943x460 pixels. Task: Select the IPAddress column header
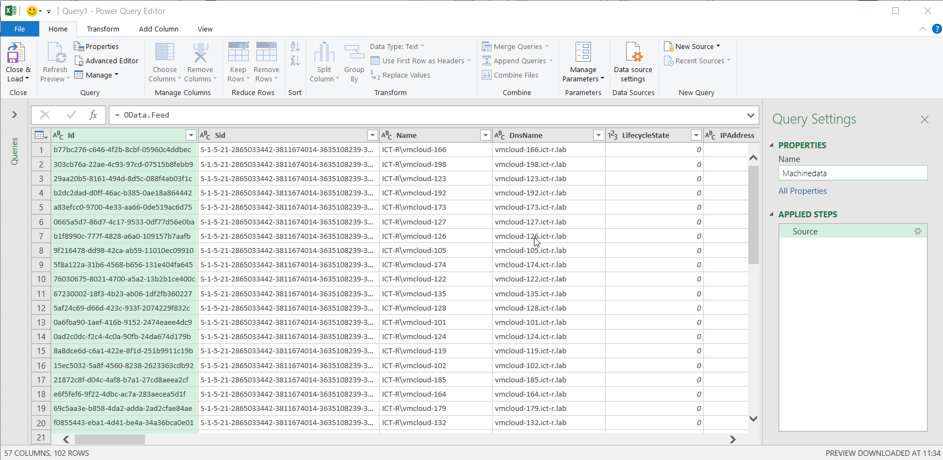(x=729, y=135)
